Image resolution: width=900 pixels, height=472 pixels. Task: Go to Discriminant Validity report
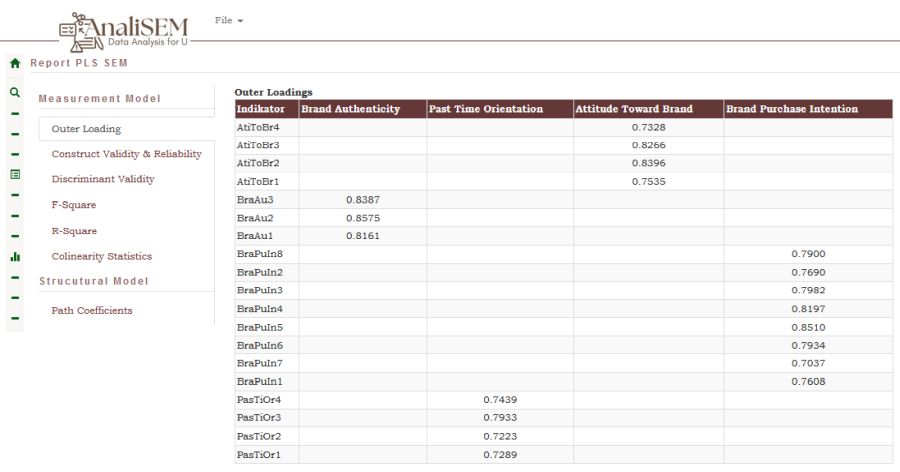103,179
